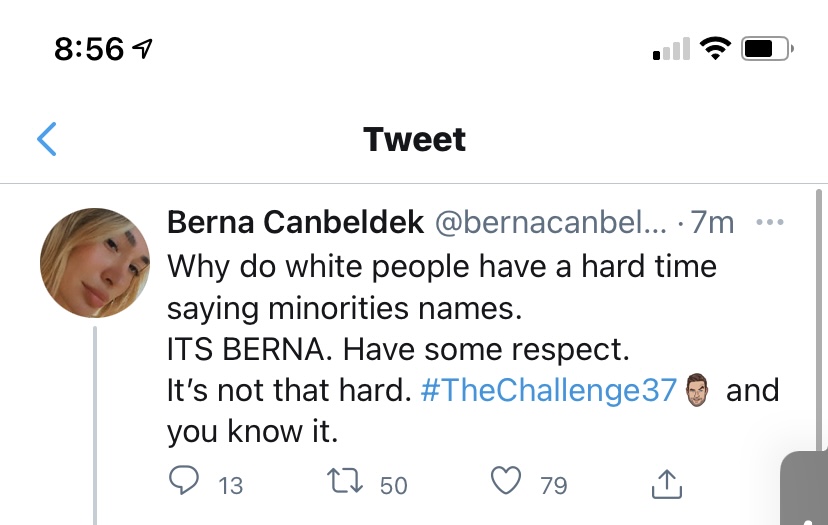Open the #TheChallenge37 hashtag link

pyautogui.click(x=549, y=390)
